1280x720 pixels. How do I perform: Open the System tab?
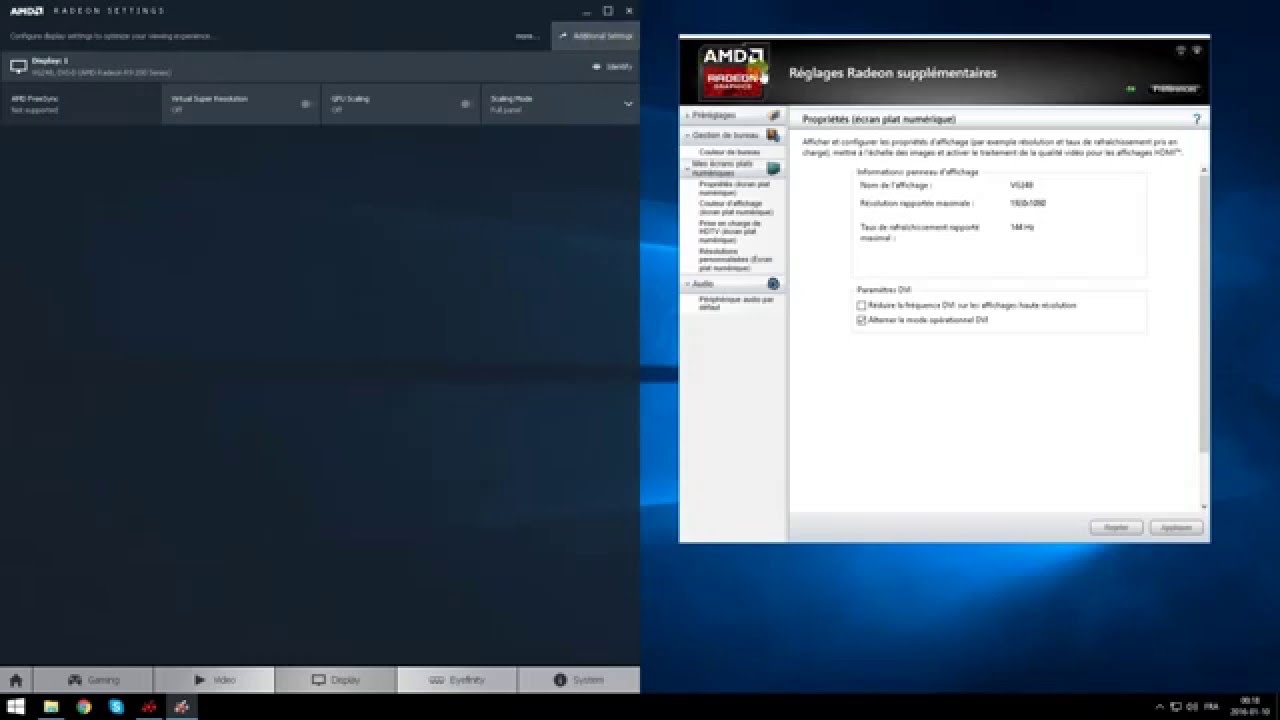(579, 680)
